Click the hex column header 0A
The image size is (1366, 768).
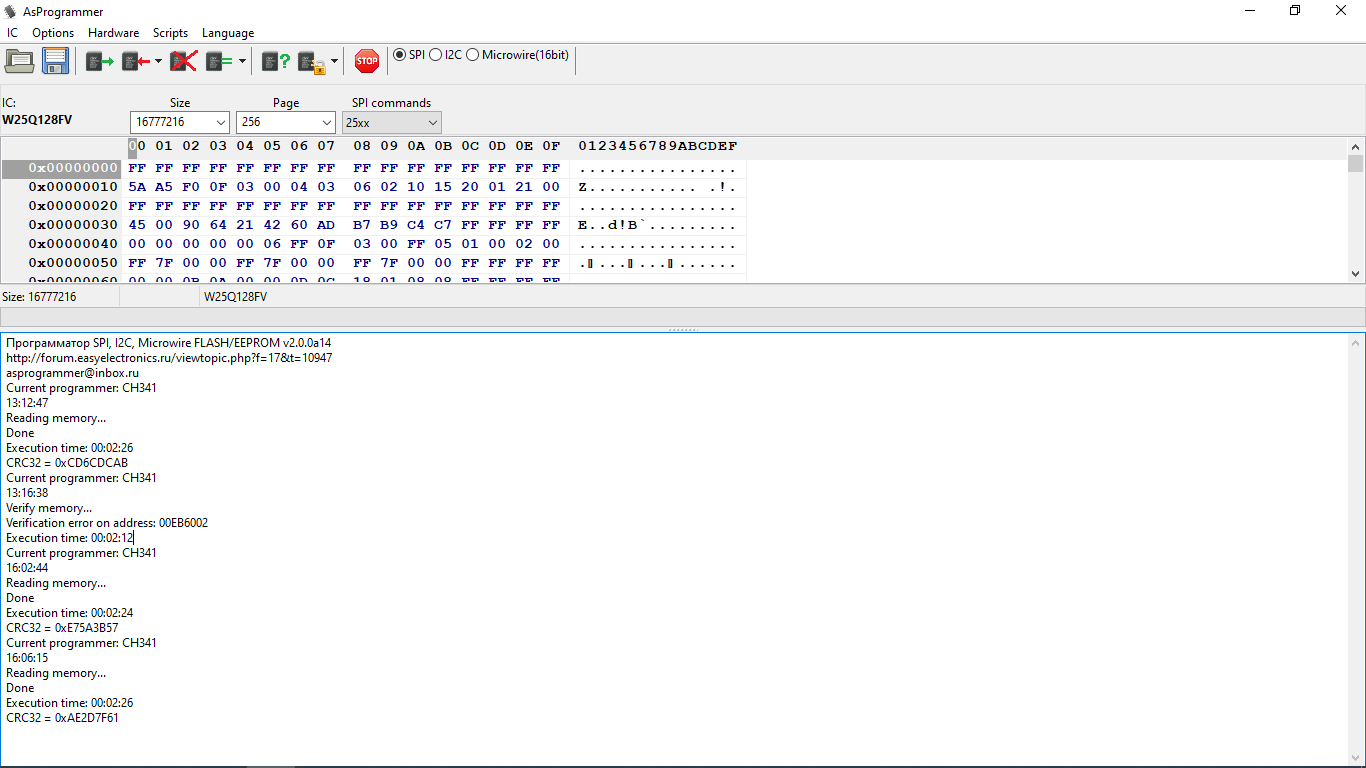pyautogui.click(x=416, y=146)
